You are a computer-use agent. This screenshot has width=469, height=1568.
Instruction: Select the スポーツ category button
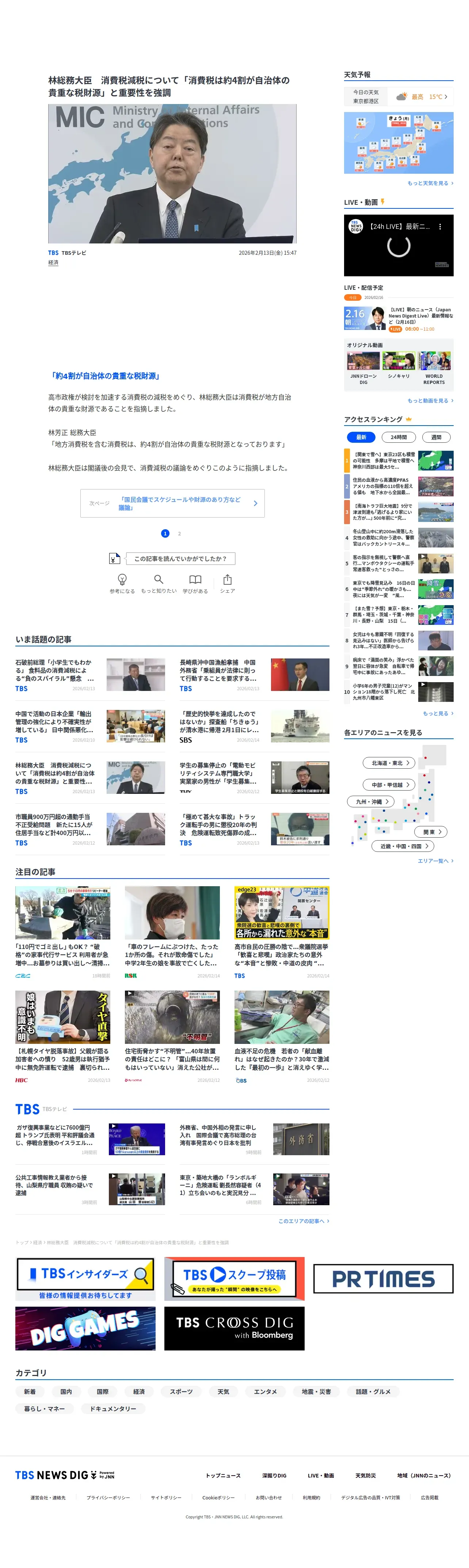pos(181,1391)
